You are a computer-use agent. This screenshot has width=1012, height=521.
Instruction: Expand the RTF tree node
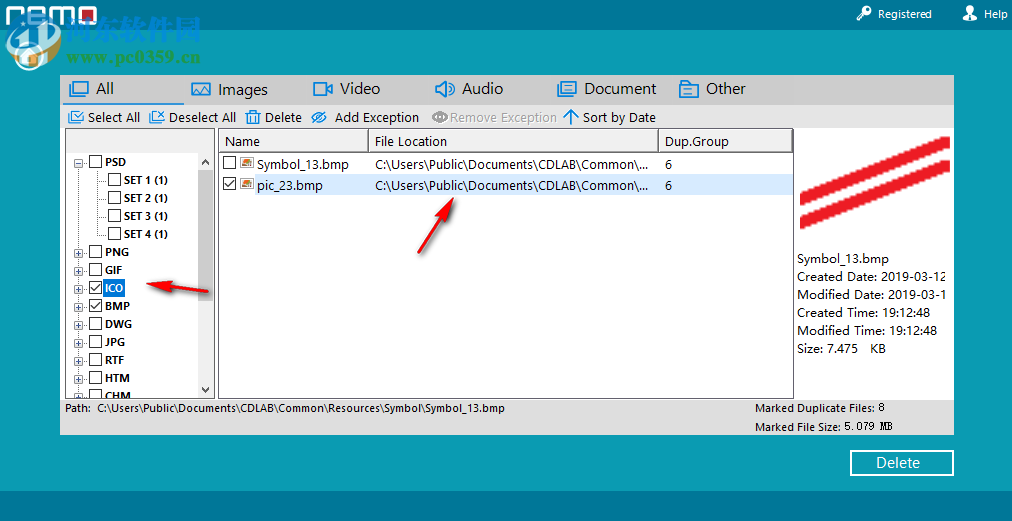pos(79,362)
